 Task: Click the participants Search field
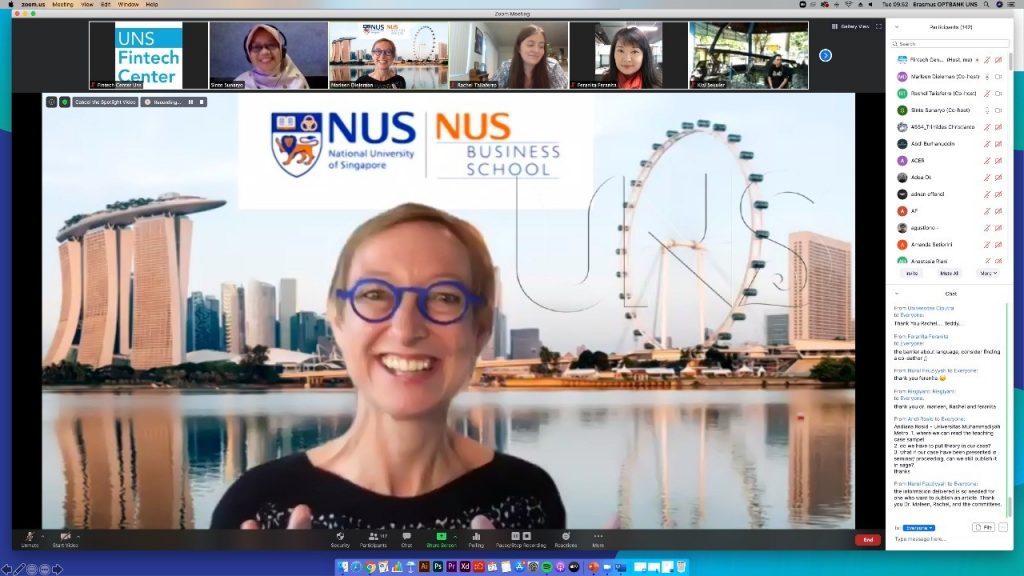click(x=950, y=44)
